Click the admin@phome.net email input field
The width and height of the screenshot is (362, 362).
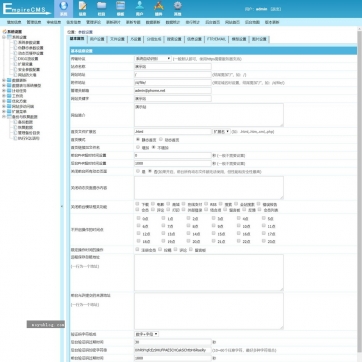pyautogui.click(x=173, y=91)
